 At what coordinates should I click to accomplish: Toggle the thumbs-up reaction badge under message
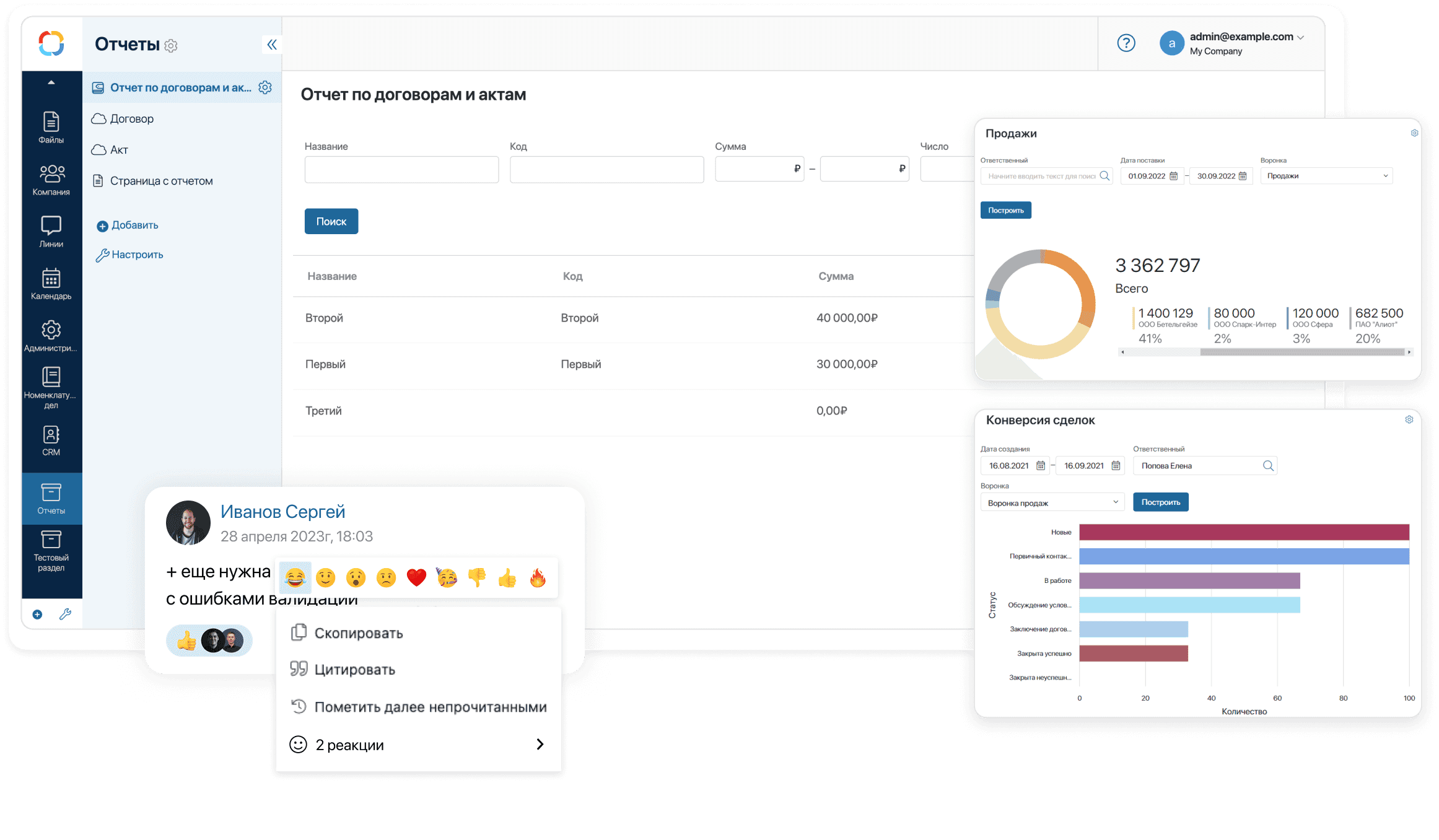coord(186,641)
